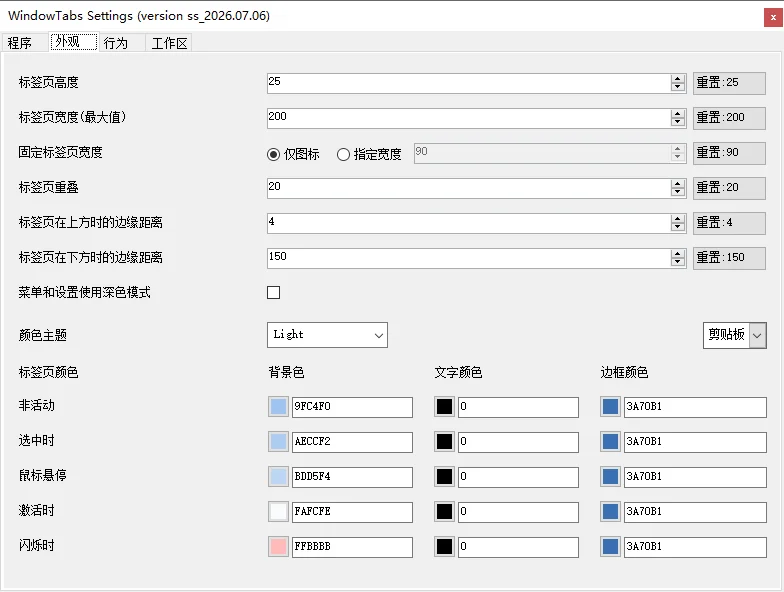The height and width of the screenshot is (592, 784).
Task: Click the 重置:200 button
Action: pyautogui.click(x=729, y=118)
